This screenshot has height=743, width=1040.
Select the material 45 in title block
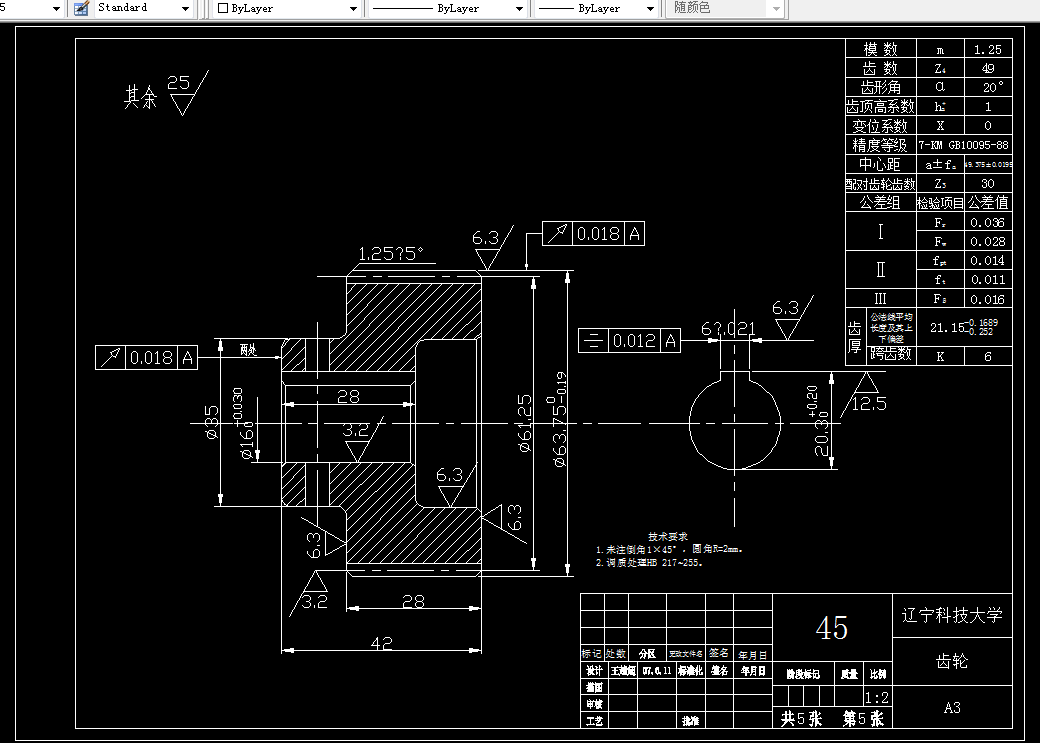coord(832,628)
